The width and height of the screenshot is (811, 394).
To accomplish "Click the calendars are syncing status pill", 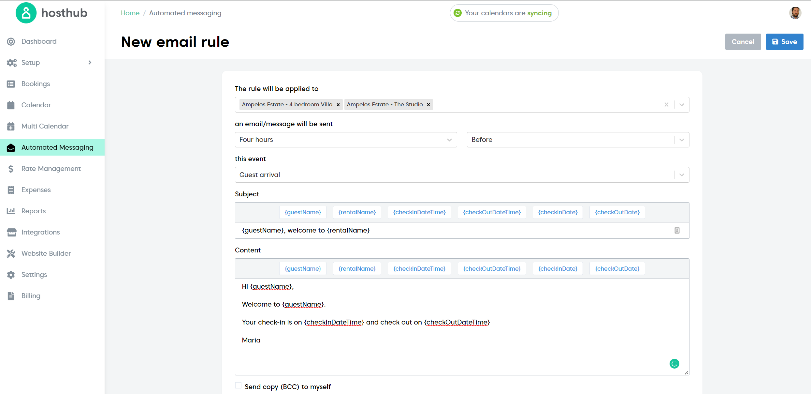I will pyautogui.click(x=504, y=13).
